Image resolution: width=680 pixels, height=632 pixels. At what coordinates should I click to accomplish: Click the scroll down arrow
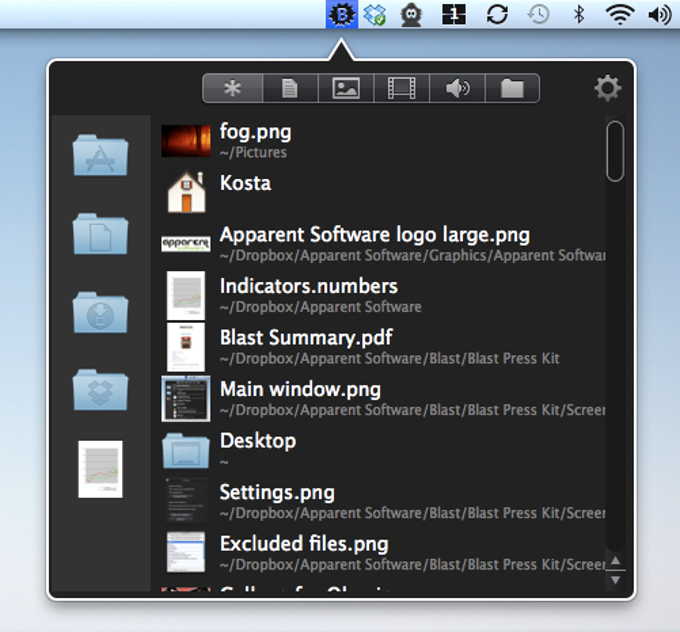[x=616, y=580]
